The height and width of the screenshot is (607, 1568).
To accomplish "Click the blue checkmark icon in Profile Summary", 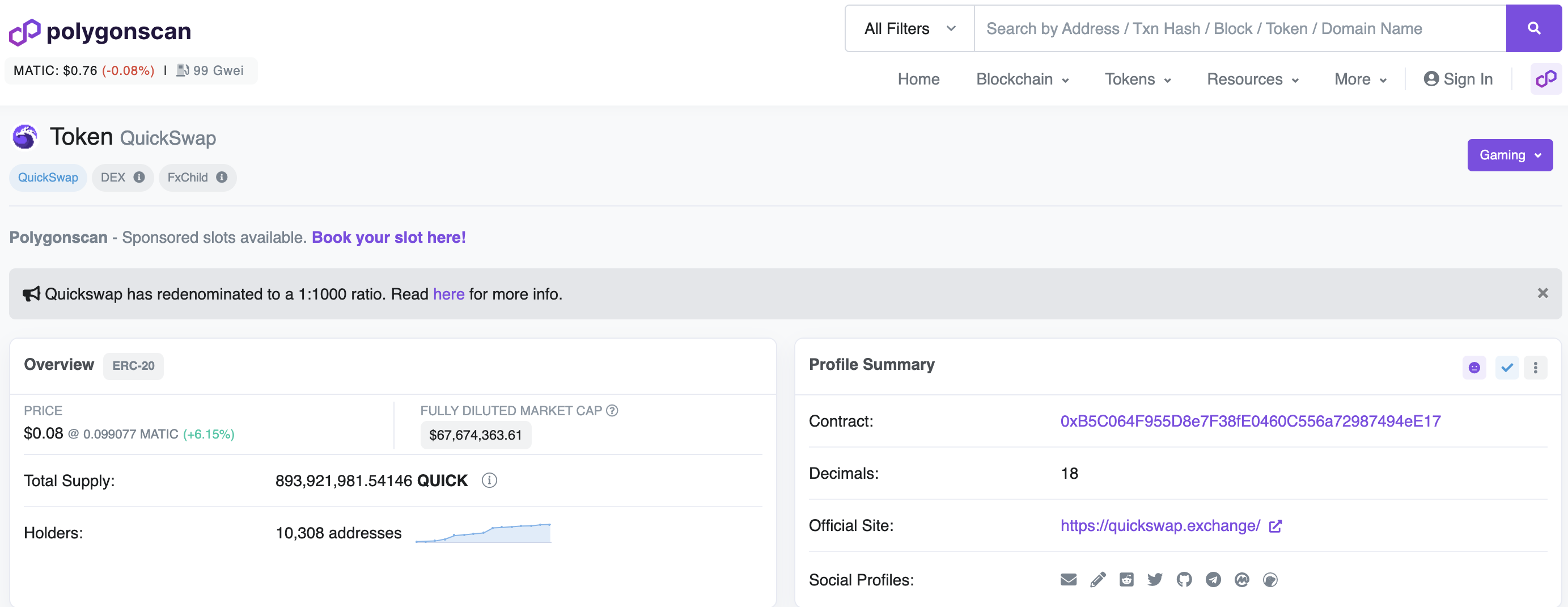I will pos(1507,367).
